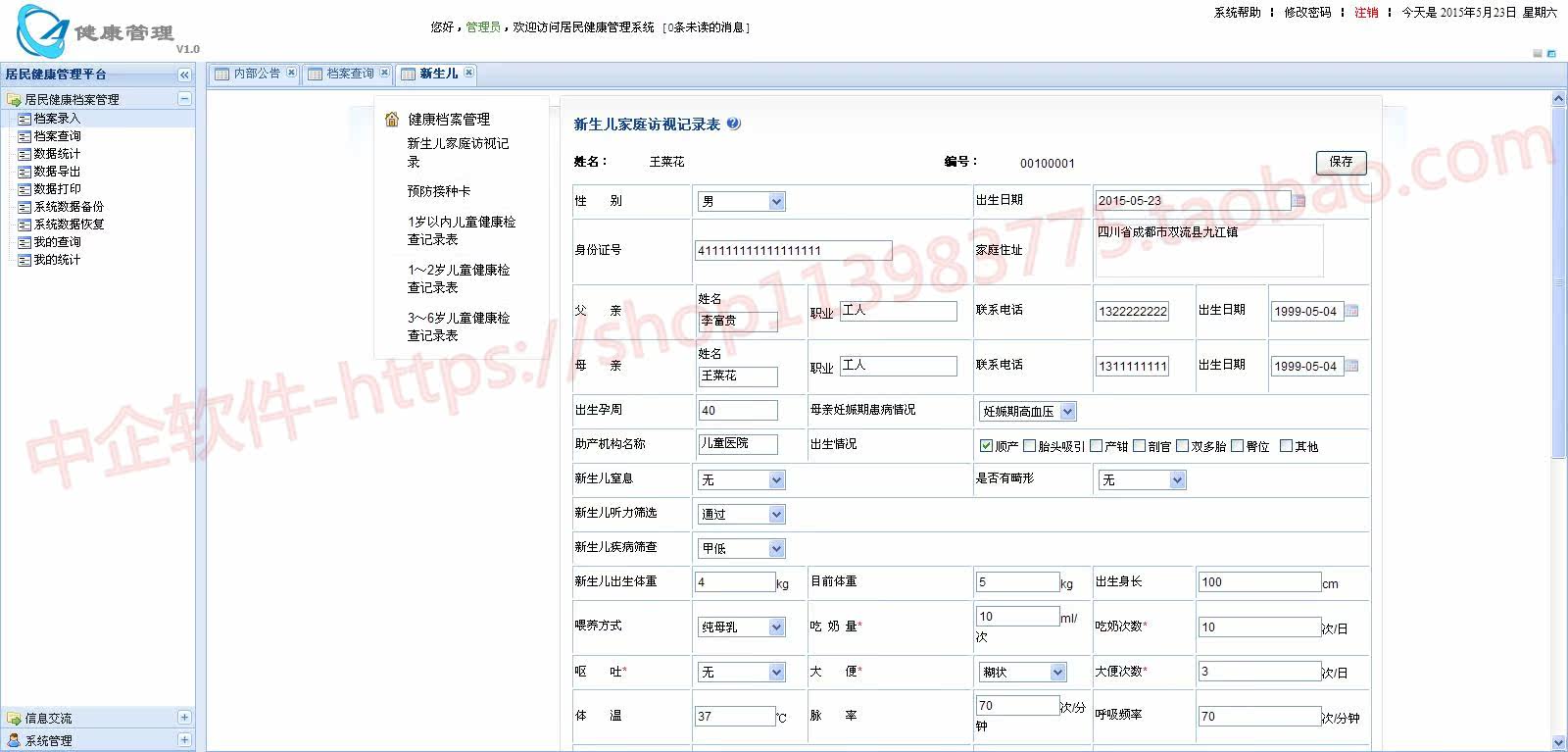1568x752 pixels.
Task: Open the 新生儿疾病筛查 dropdown
Action: click(742, 549)
